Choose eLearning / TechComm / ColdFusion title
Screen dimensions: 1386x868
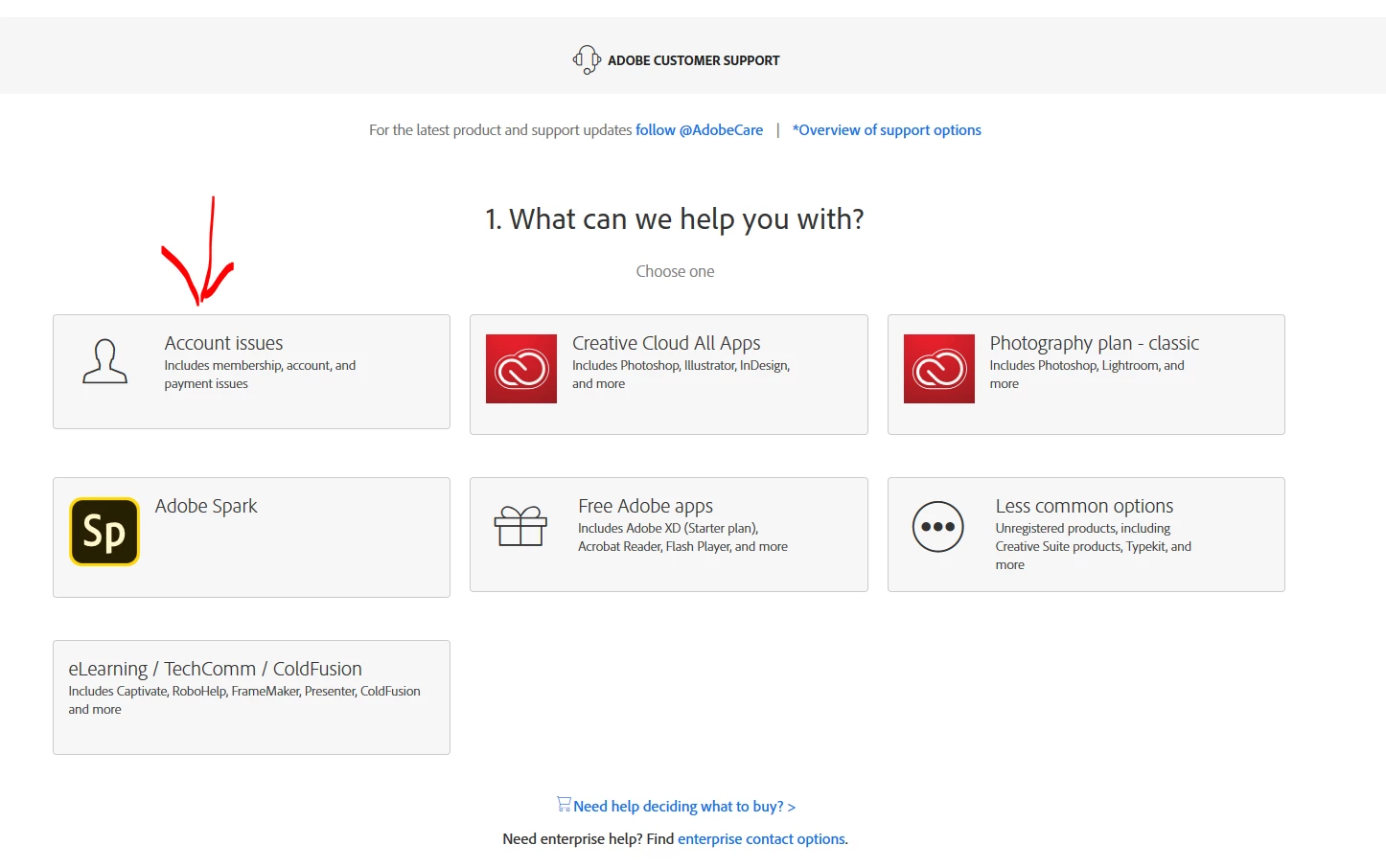(x=215, y=669)
